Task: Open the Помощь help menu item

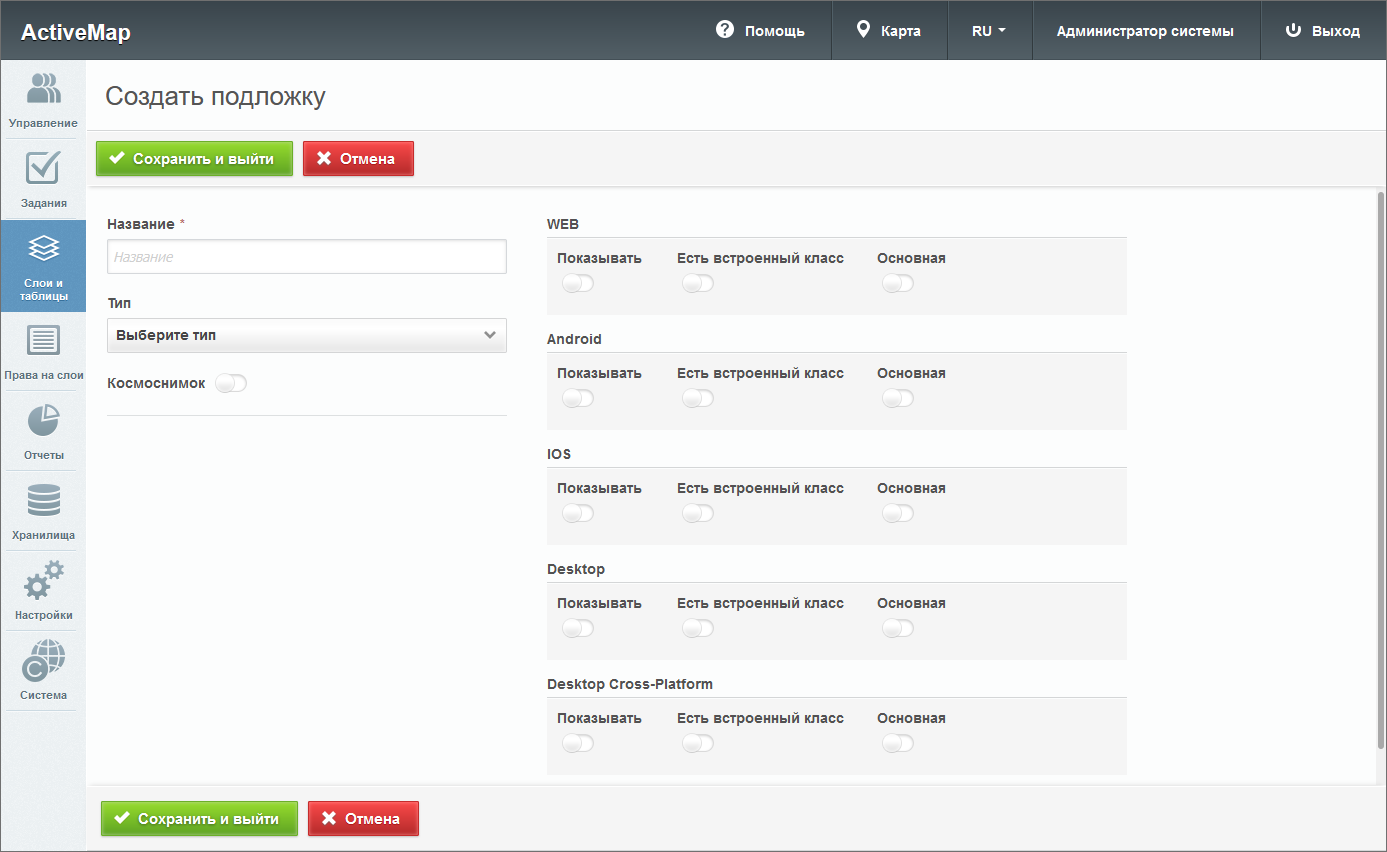Action: coord(760,31)
